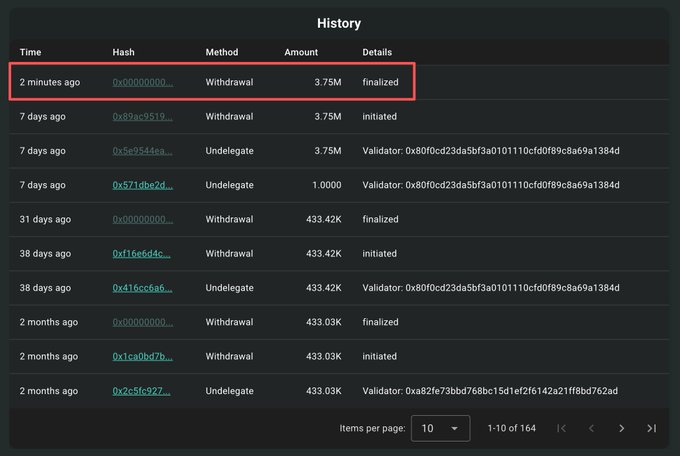Click the Details column header
Image resolution: width=680 pixels, height=456 pixels.
click(x=377, y=52)
